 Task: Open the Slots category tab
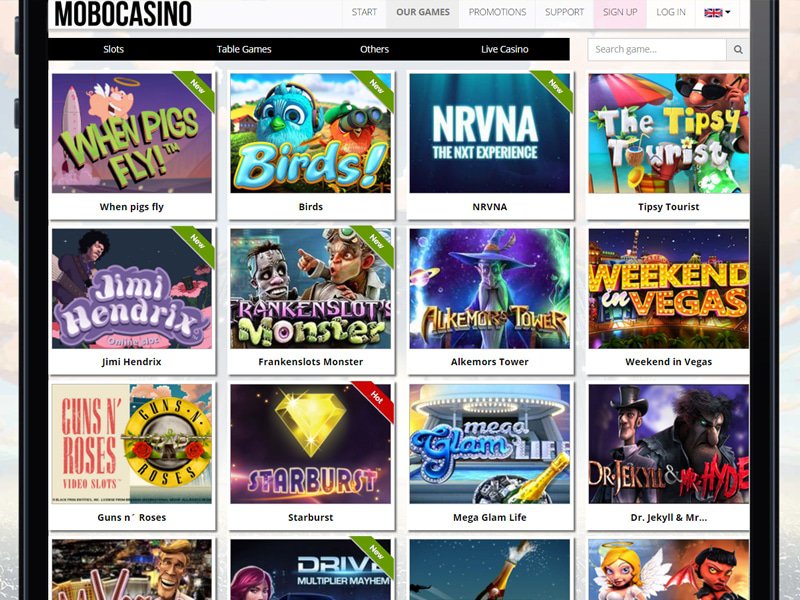coord(113,49)
